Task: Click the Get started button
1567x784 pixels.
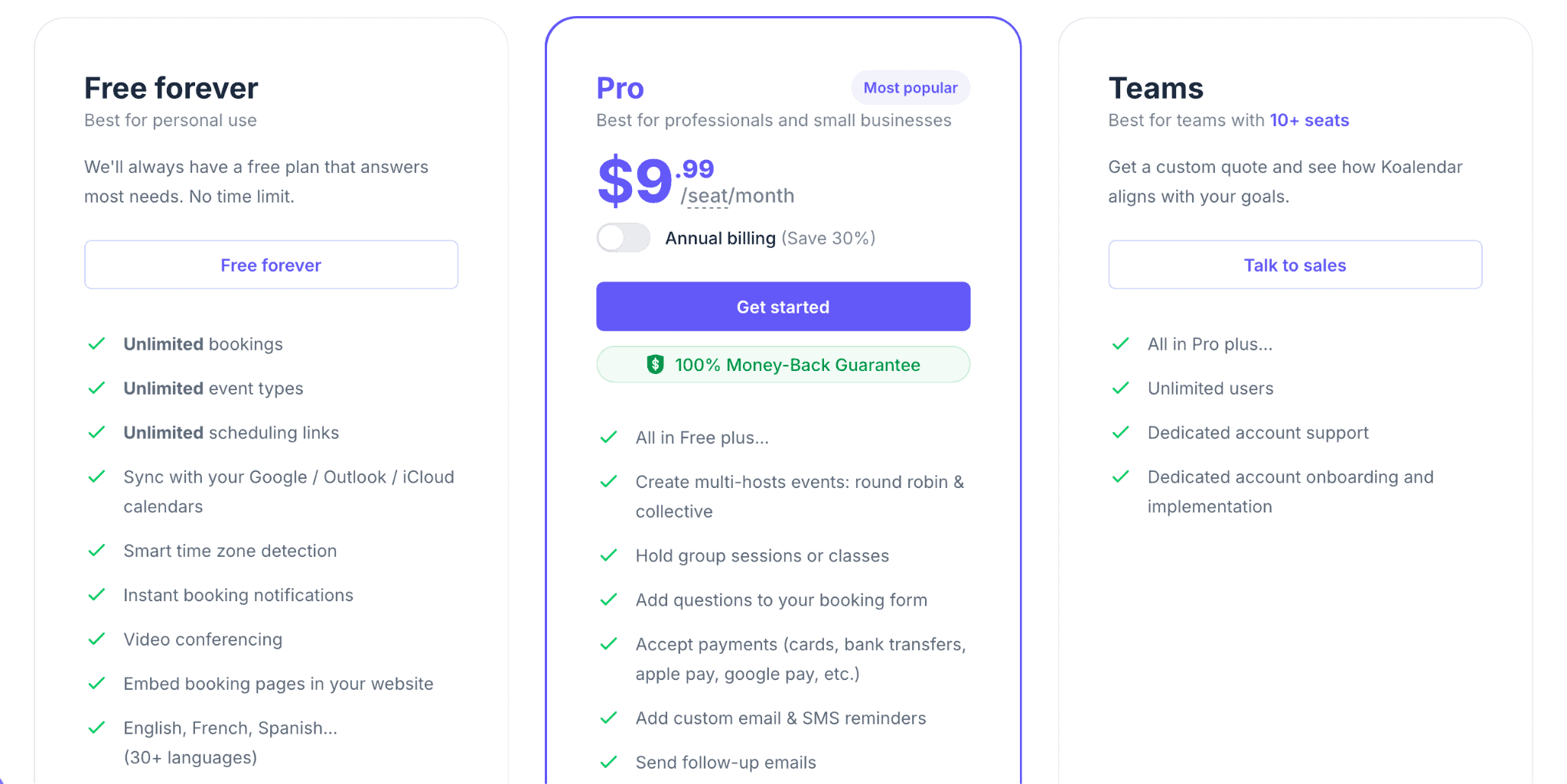Action: pyautogui.click(x=783, y=307)
